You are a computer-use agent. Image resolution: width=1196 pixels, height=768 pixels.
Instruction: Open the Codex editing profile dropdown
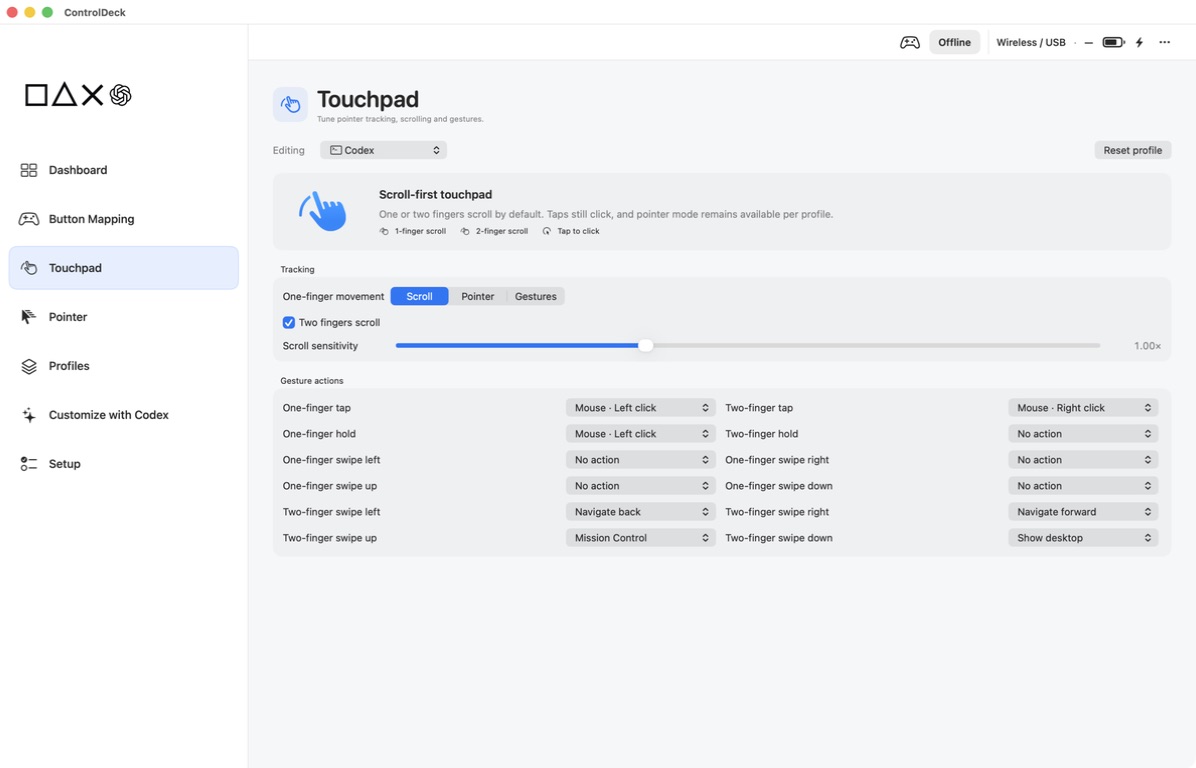coord(383,150)
